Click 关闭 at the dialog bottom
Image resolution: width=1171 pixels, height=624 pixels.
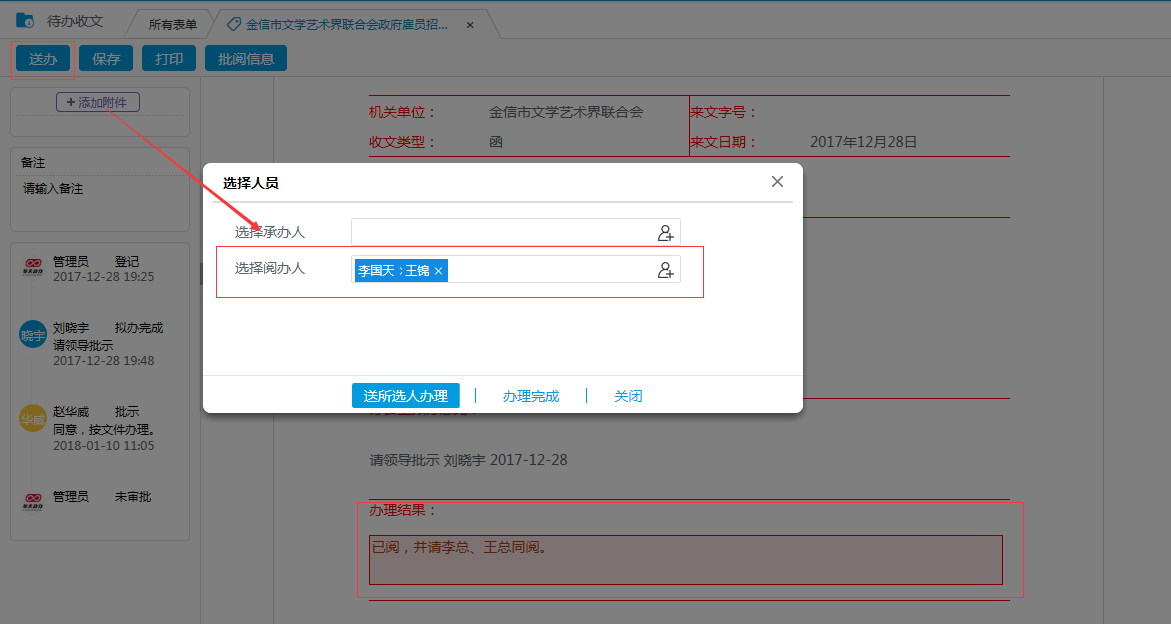click(628, 395)
